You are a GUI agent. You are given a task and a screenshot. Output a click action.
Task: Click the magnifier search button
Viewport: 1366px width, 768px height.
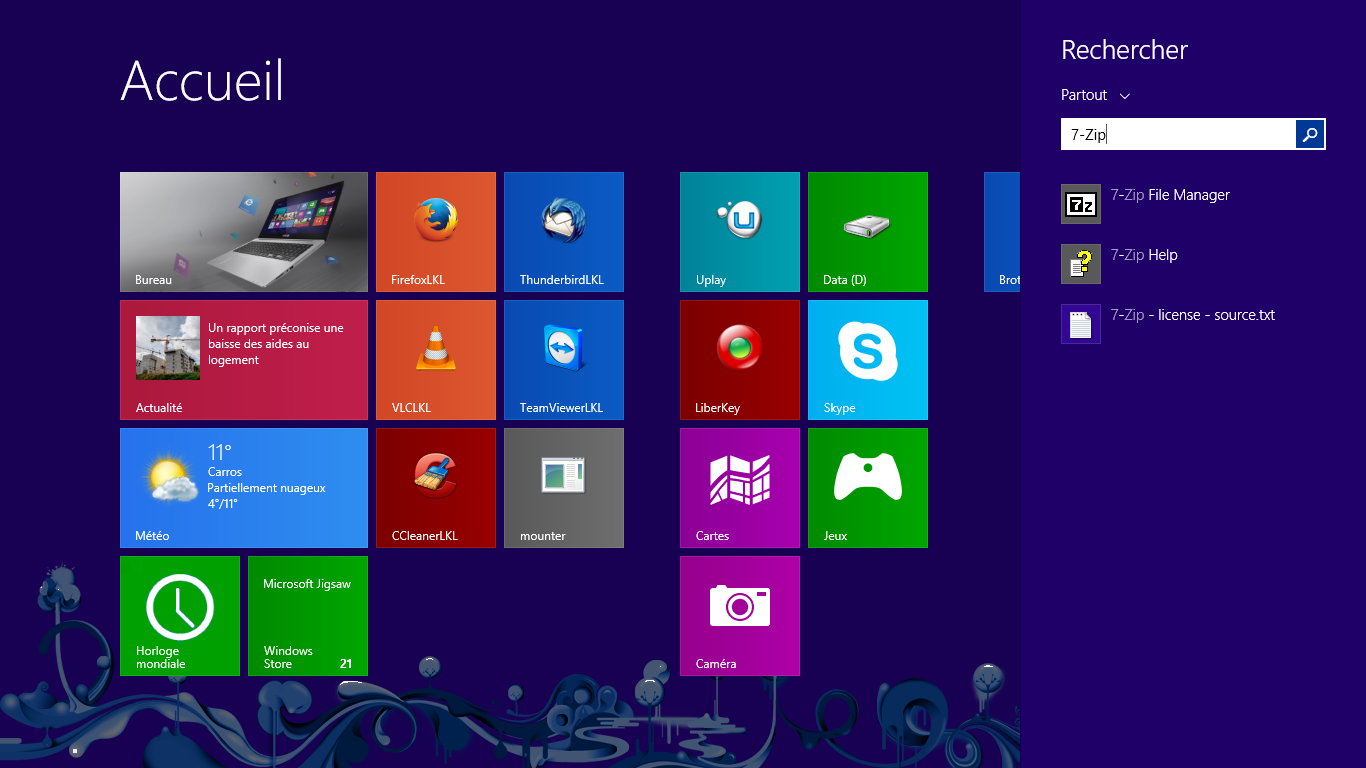tap(1310, 134)
